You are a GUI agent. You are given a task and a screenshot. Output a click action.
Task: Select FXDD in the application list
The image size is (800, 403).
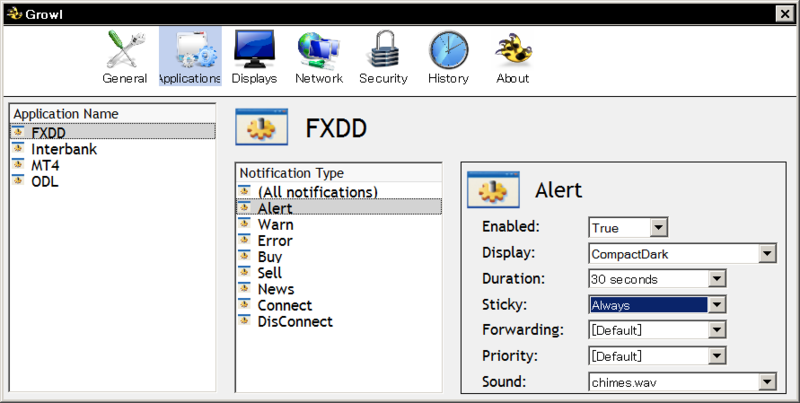coord(112,132)
